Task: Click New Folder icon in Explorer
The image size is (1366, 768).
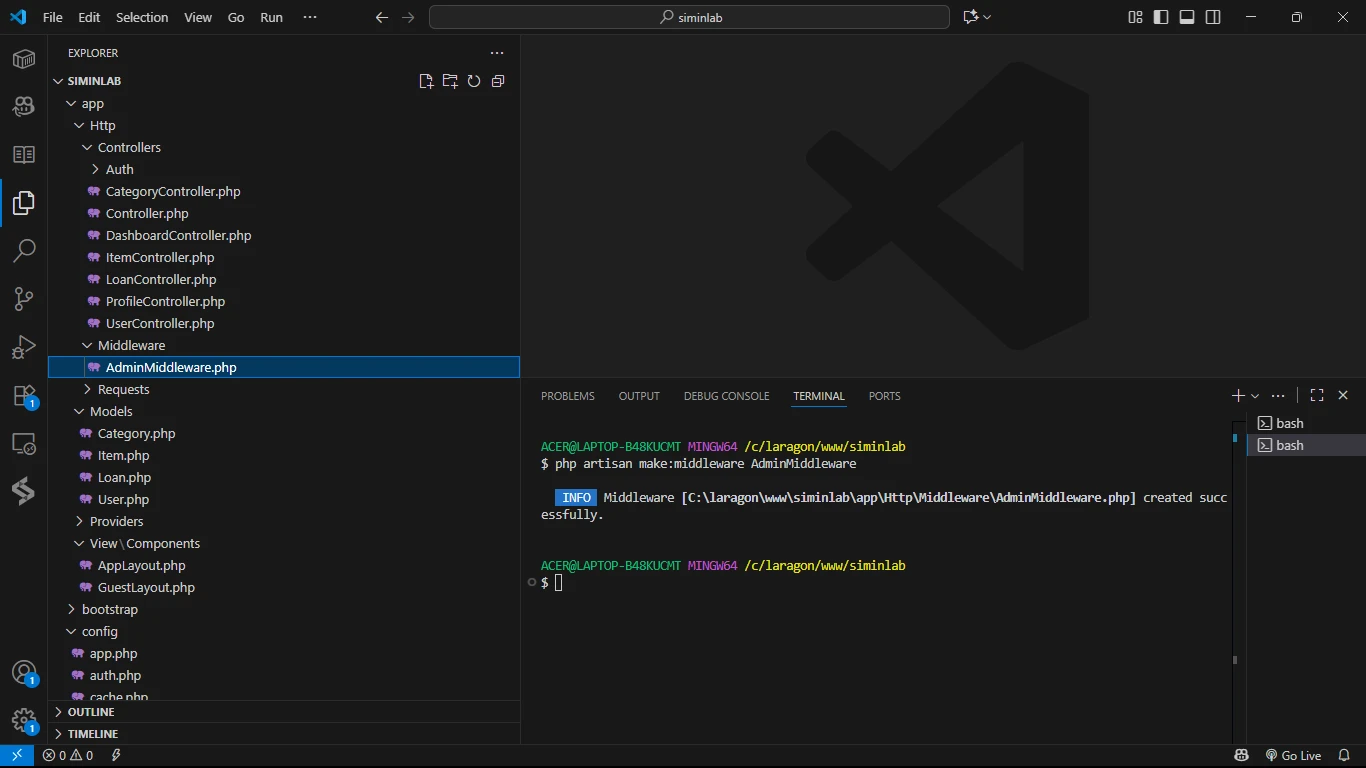Action: click(450, 81)
